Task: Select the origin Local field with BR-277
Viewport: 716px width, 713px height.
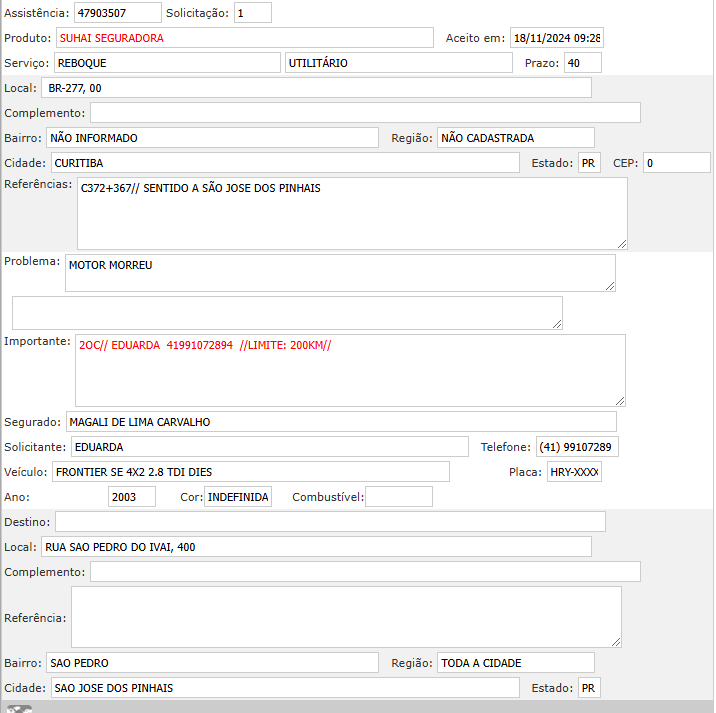Action: [x=317, y=88]
